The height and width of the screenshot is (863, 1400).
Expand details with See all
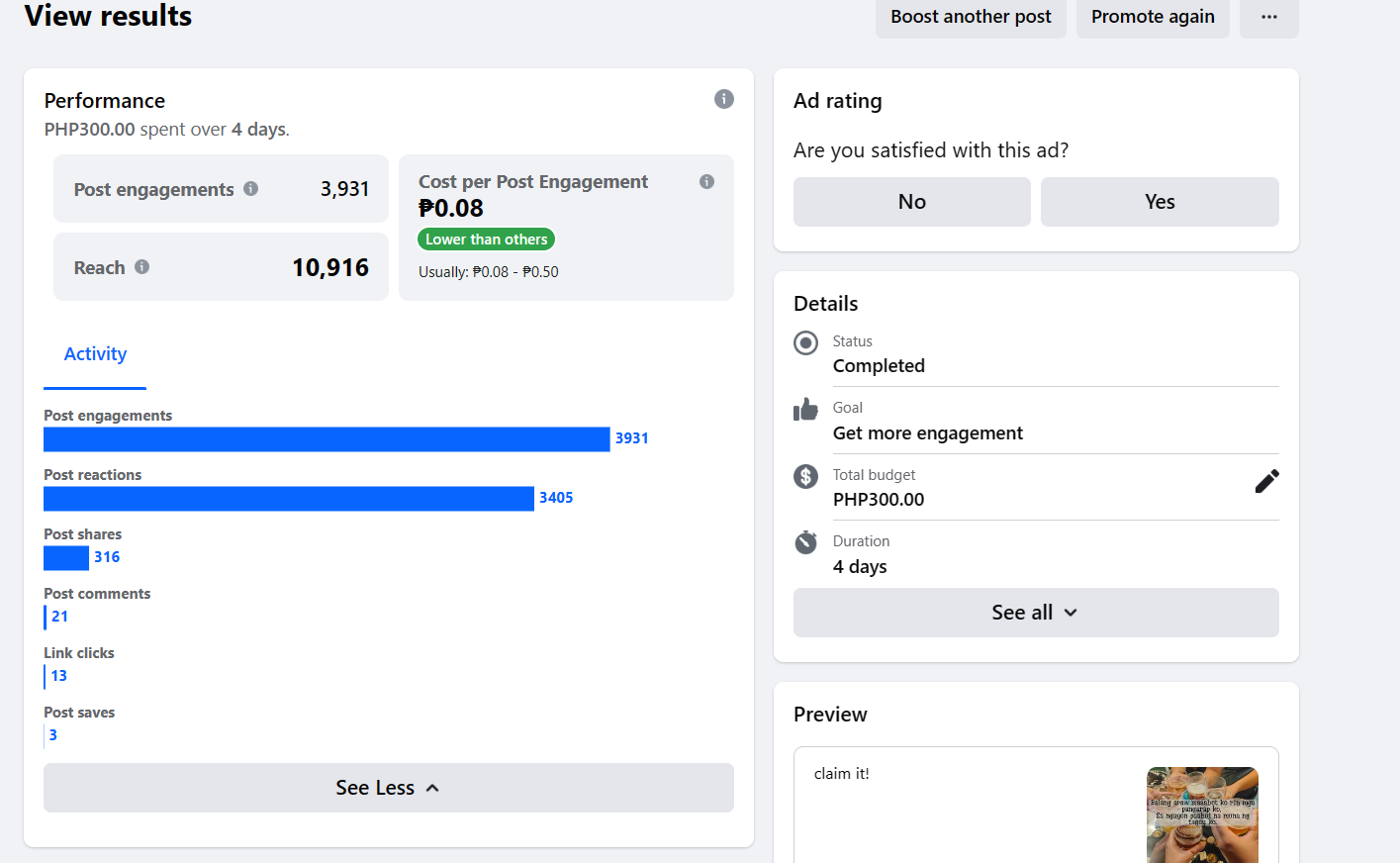click(x=1035, y=613)
